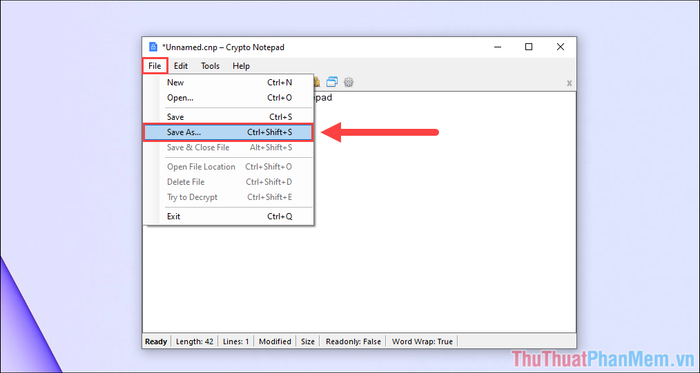Click the Word Wrap: True status entry

pos(422,342)
